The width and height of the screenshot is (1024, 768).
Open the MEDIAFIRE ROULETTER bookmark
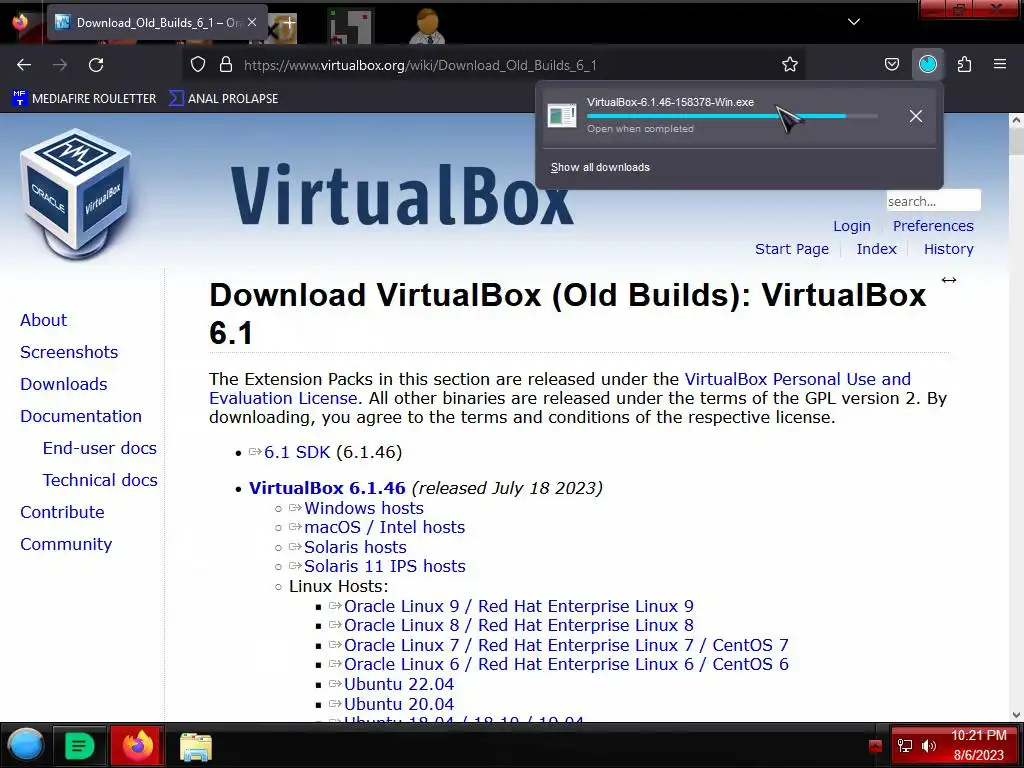(x=85, y=99)
